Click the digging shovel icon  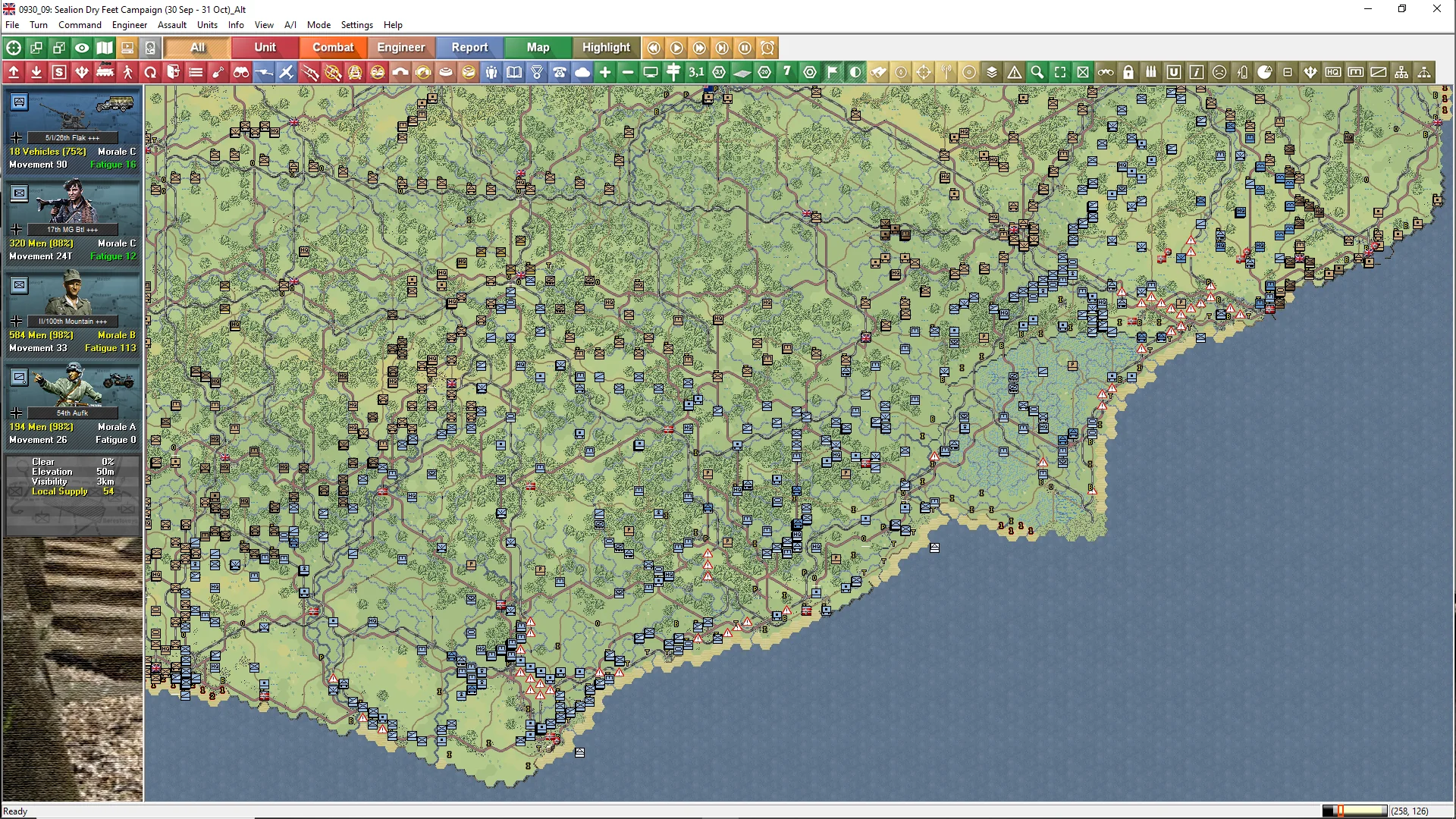[x=218, y=72]
